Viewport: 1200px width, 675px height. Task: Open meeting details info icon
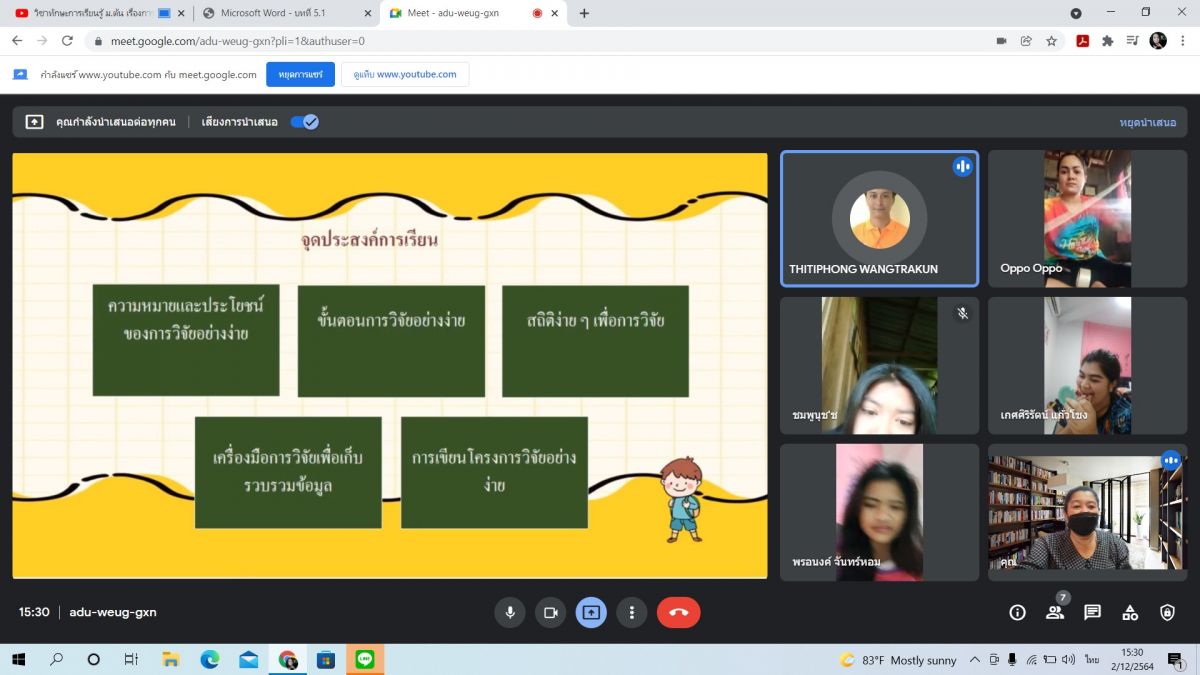tap(1017, 613)
